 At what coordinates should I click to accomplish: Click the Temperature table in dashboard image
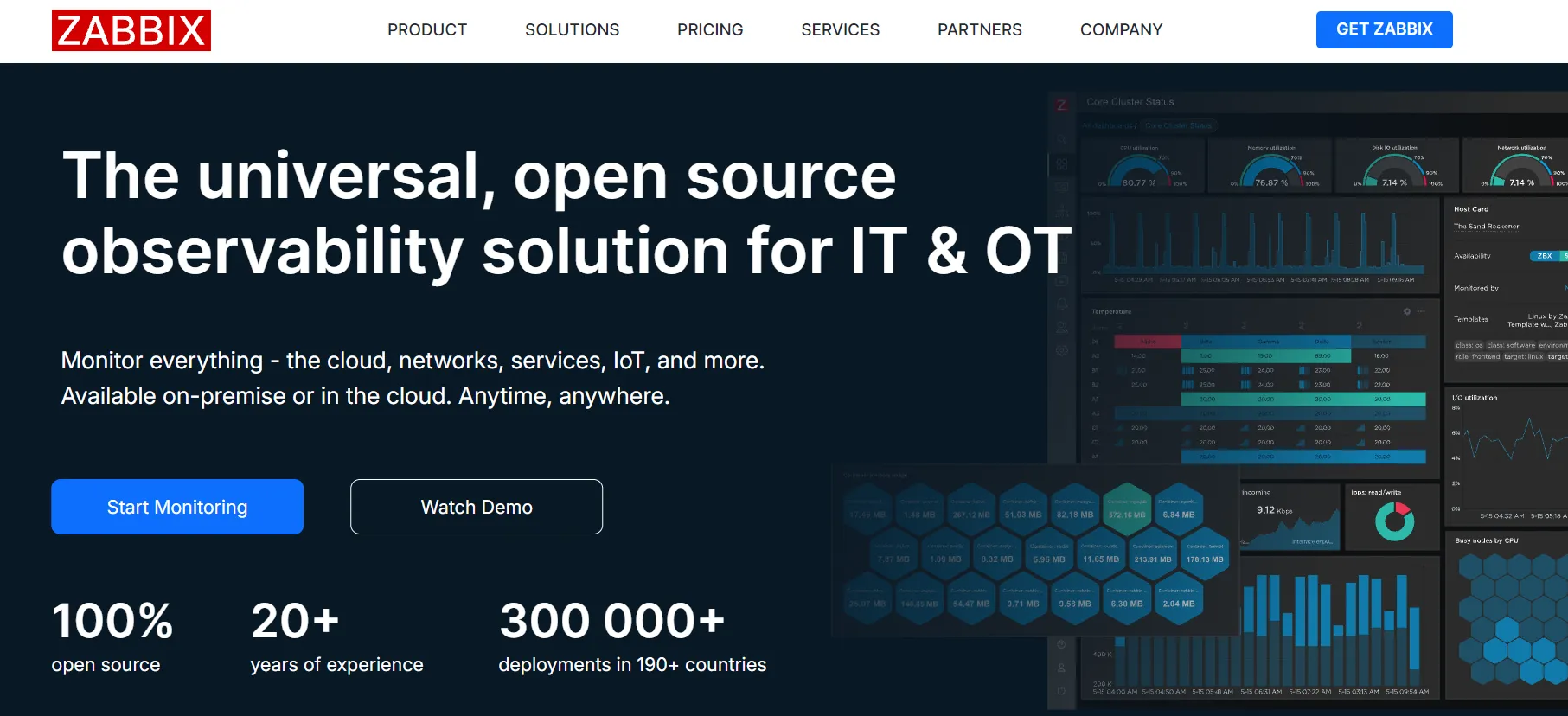click(x=1259, y=387)
